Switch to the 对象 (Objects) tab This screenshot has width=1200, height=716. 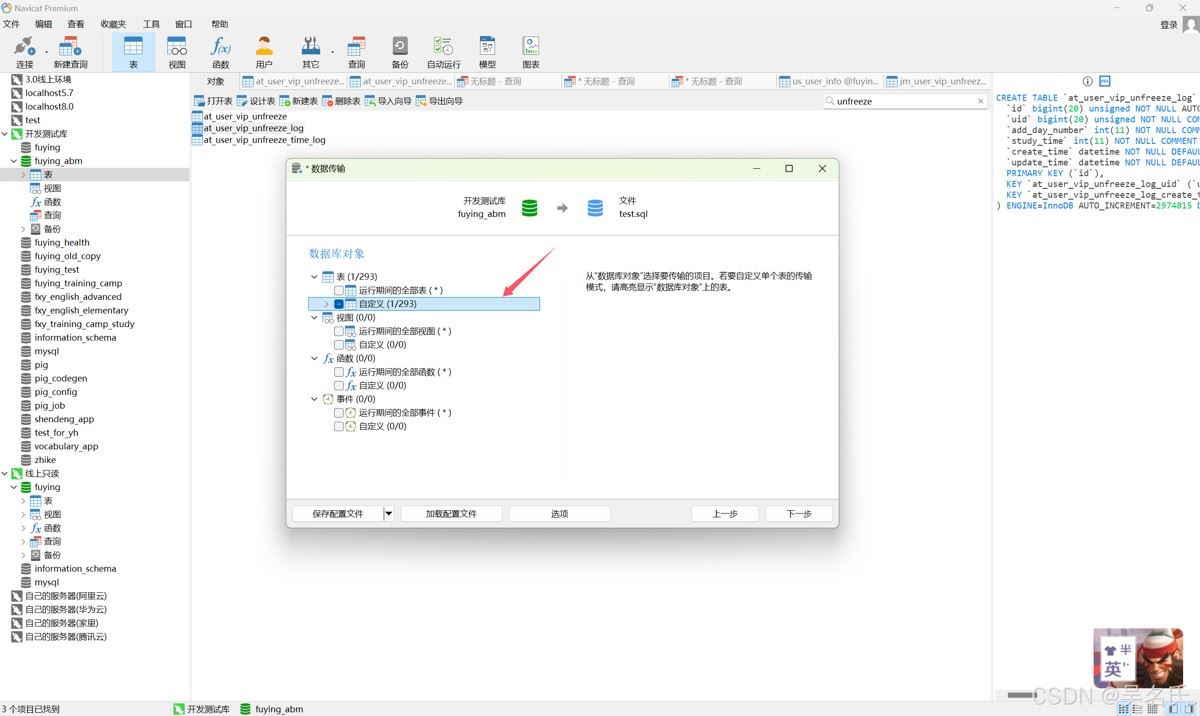point(215,82)
